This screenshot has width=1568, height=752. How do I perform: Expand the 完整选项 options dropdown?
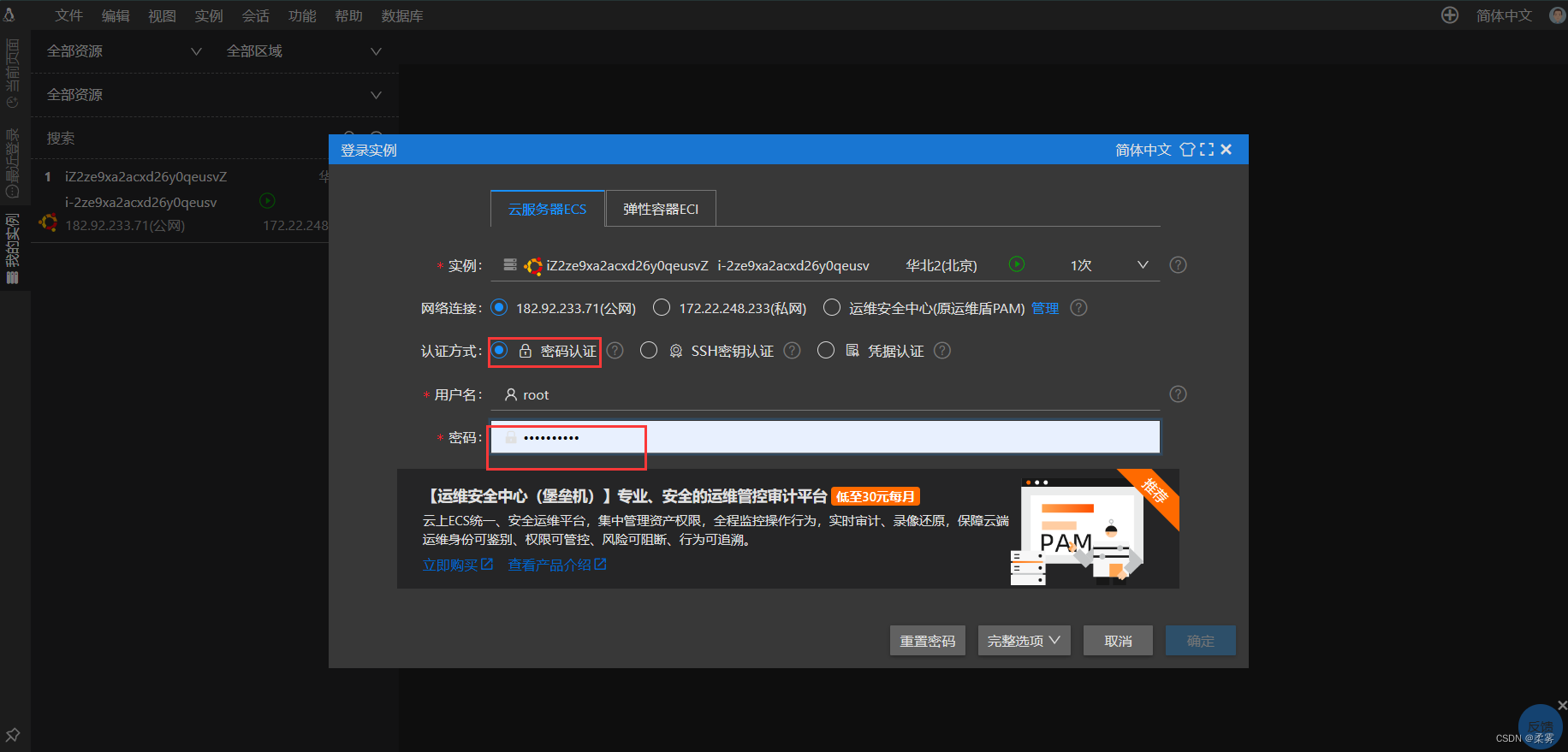point(1025,641)
